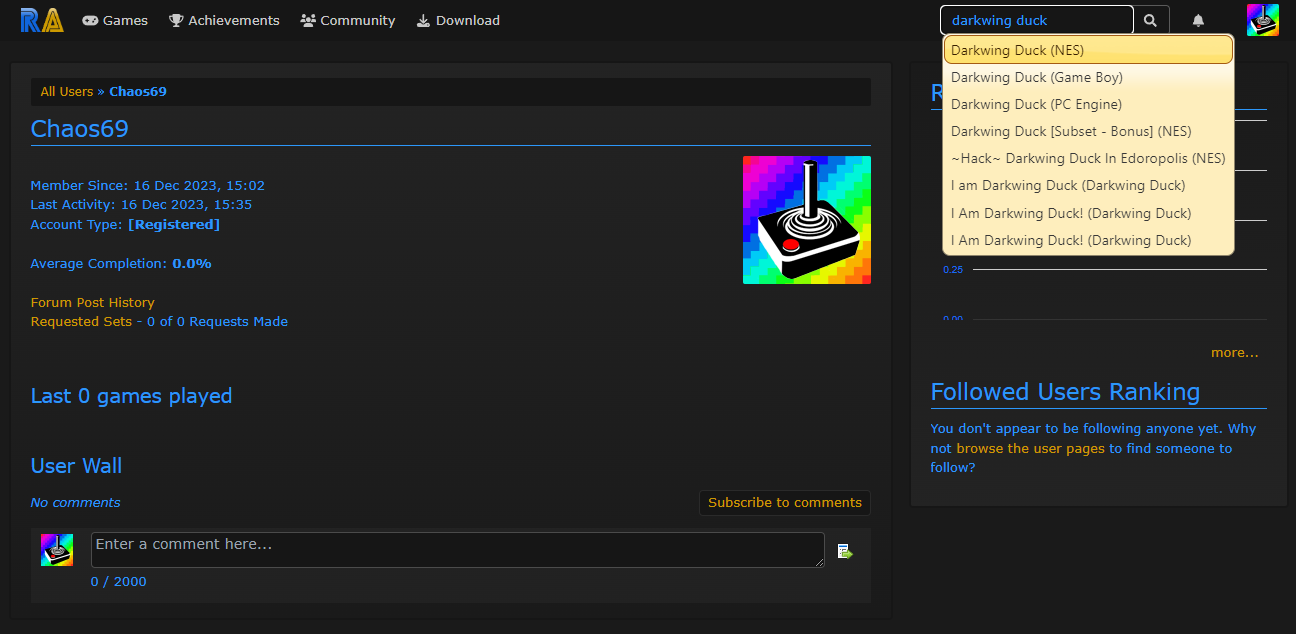Follow the 'browse the user pages' link
Screen dimensions: 1296x634
(1030, 448)
